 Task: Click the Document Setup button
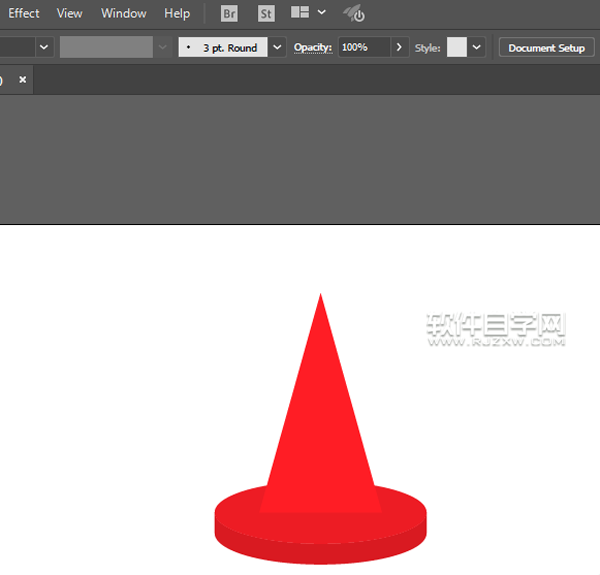pos(546,48)
